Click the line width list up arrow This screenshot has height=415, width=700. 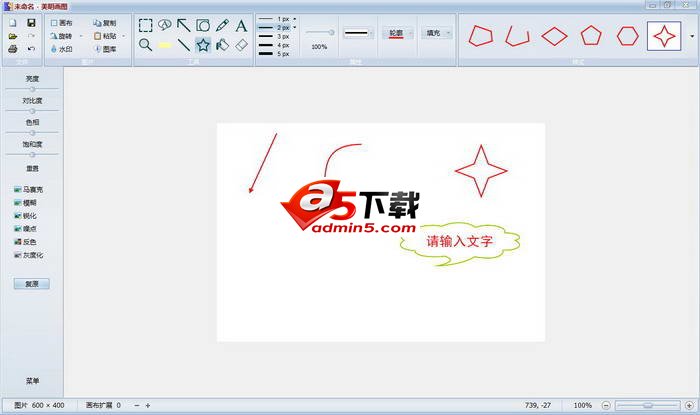(295, 19)
